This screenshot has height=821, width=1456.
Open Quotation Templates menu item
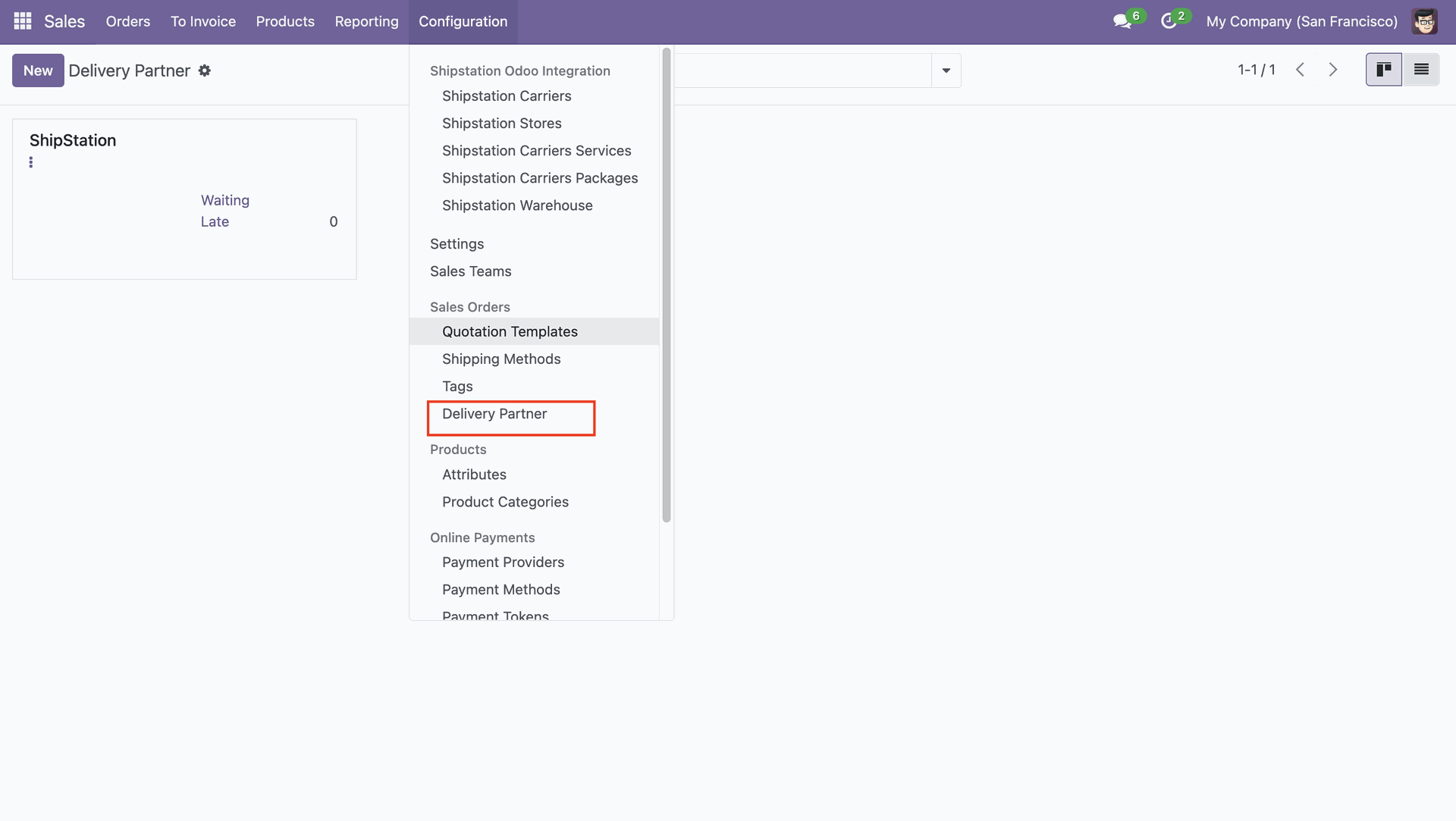click(x=510, y=331)
